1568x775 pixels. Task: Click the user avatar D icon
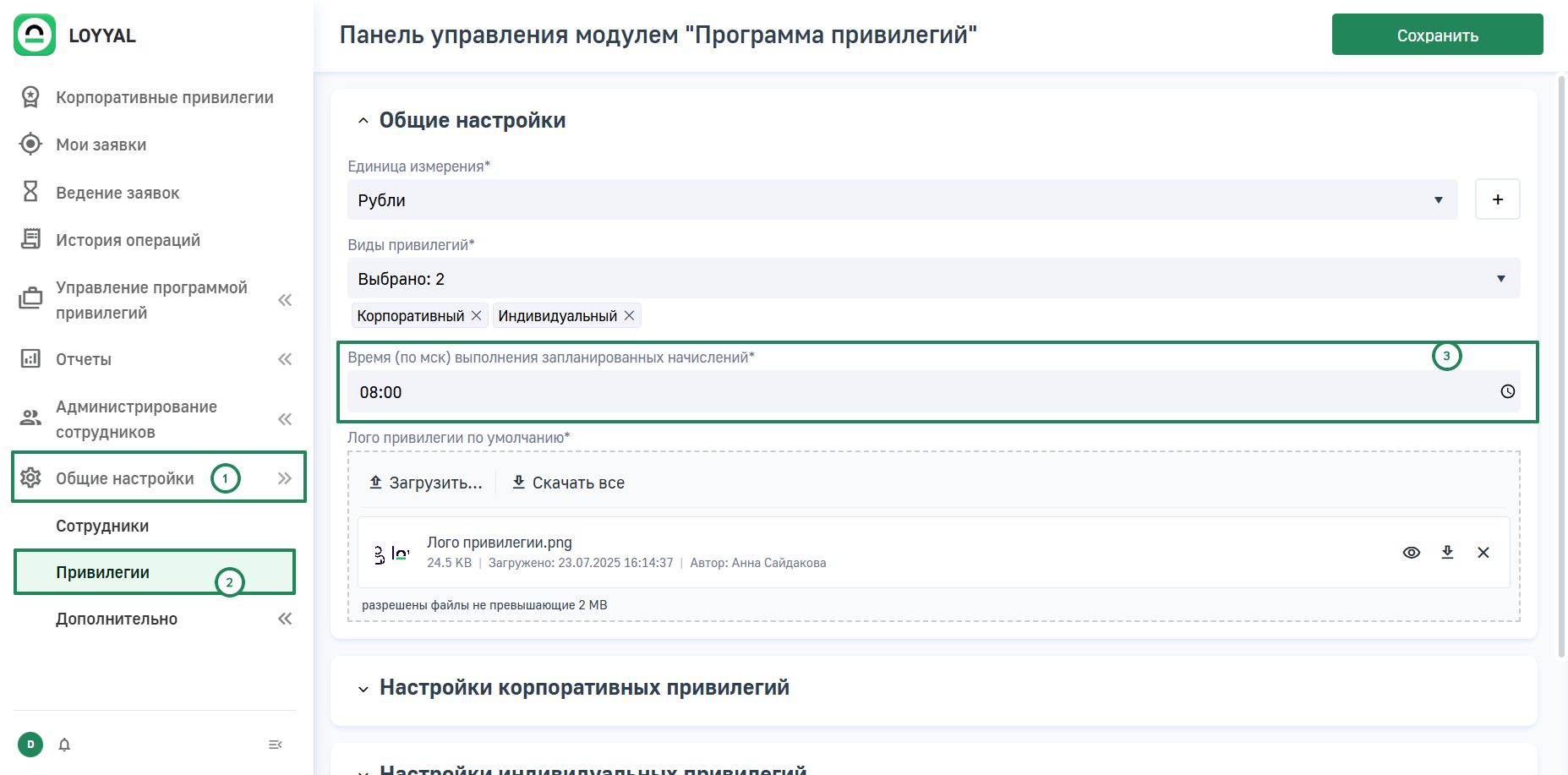coord(30,745)
